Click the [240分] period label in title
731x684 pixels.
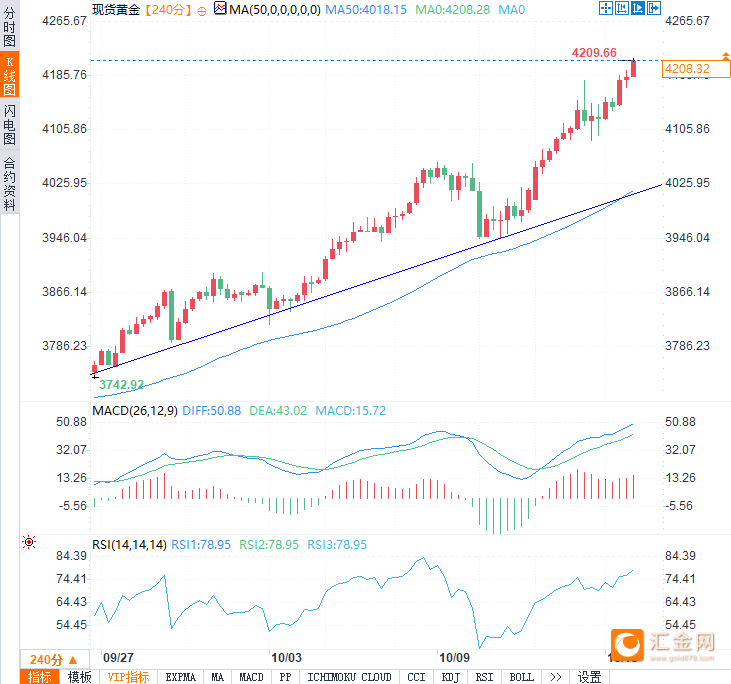coord(168,10)
